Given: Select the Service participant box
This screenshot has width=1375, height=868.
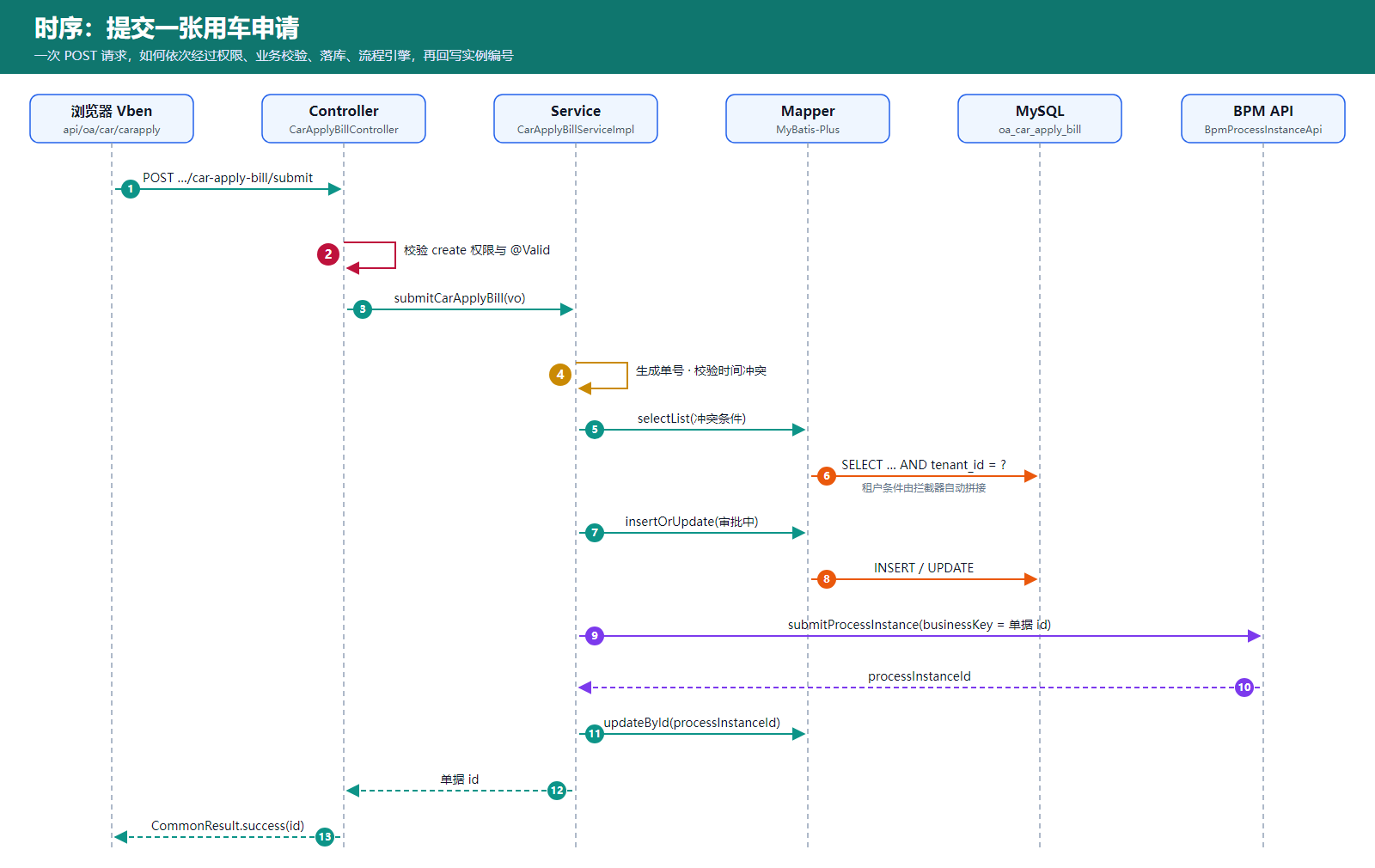Looking at the screenshot, I should pos(576,119).
